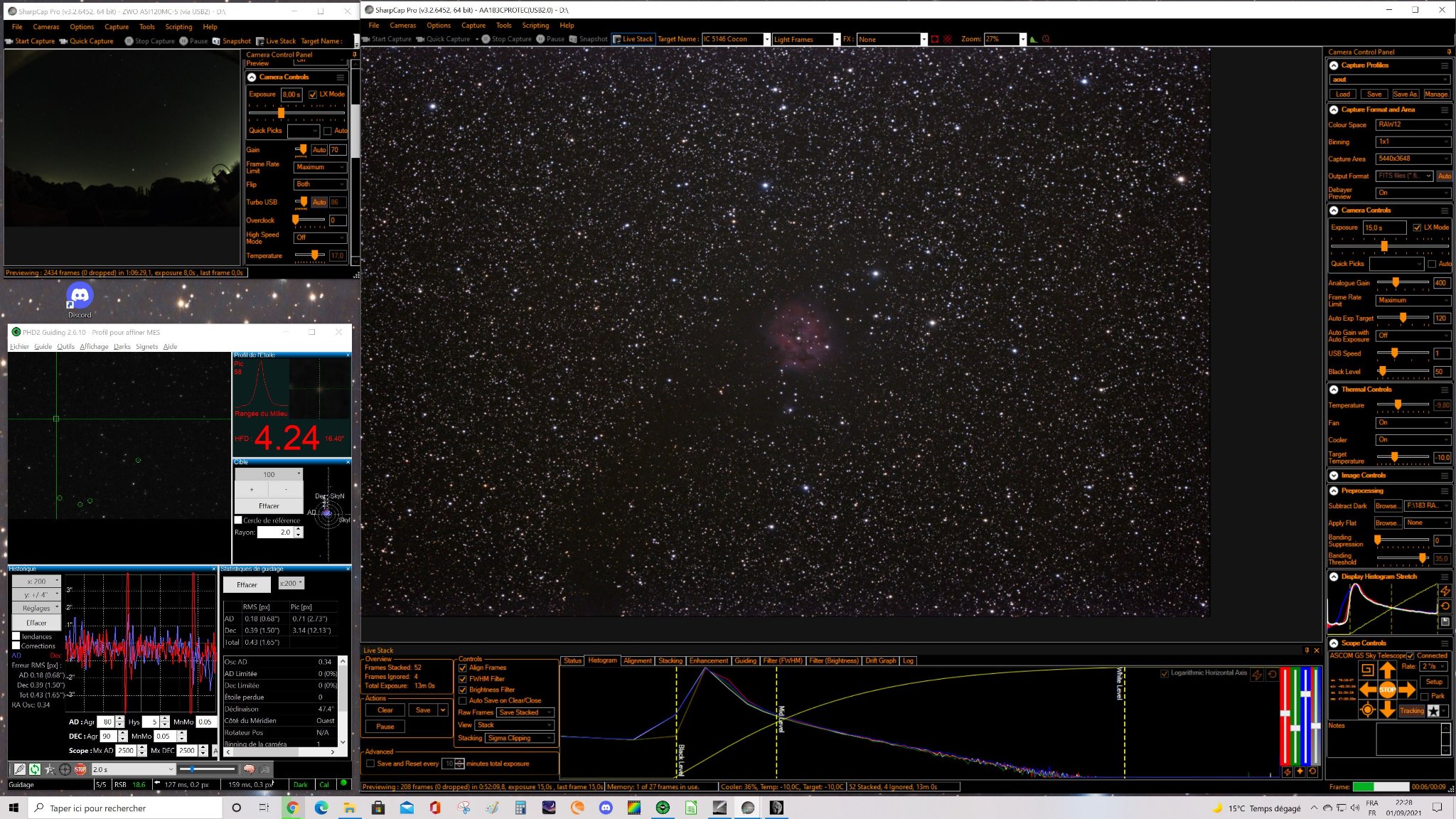Click Effacer in the PHD2 Cible panel
1456x819 pixels.
269,506
